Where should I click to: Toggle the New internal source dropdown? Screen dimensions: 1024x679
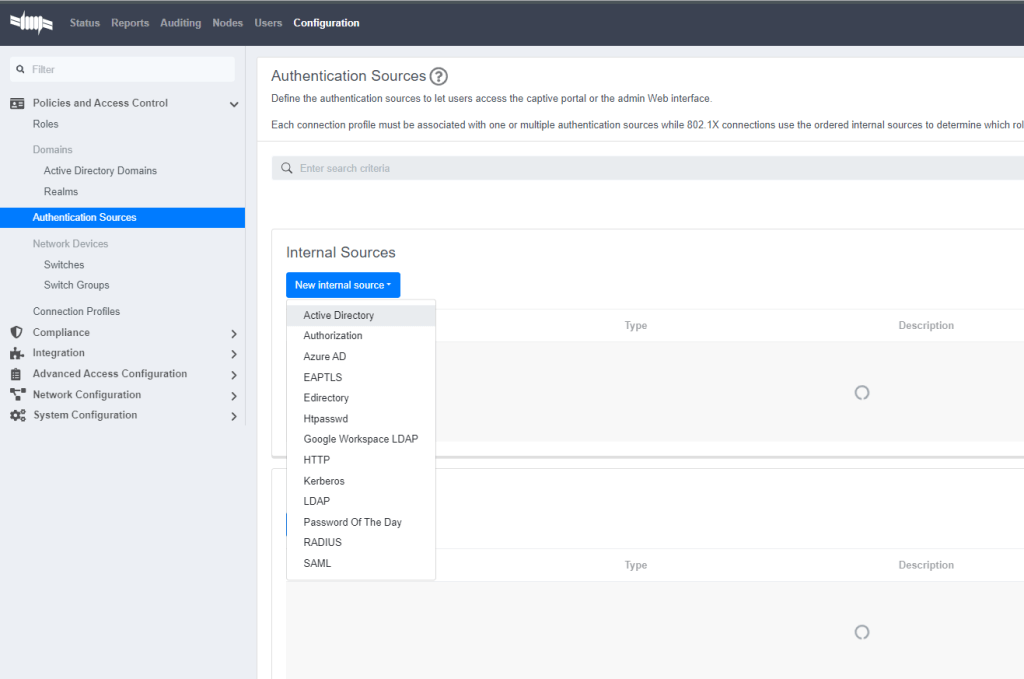tap(343, 285)
